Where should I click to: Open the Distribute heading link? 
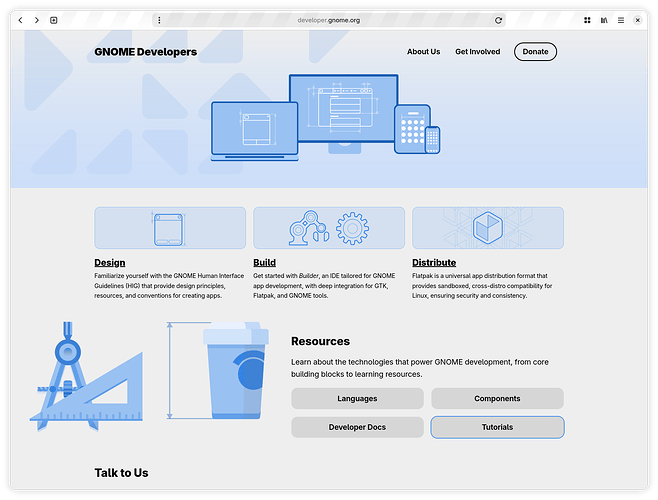tap(434, 263)
